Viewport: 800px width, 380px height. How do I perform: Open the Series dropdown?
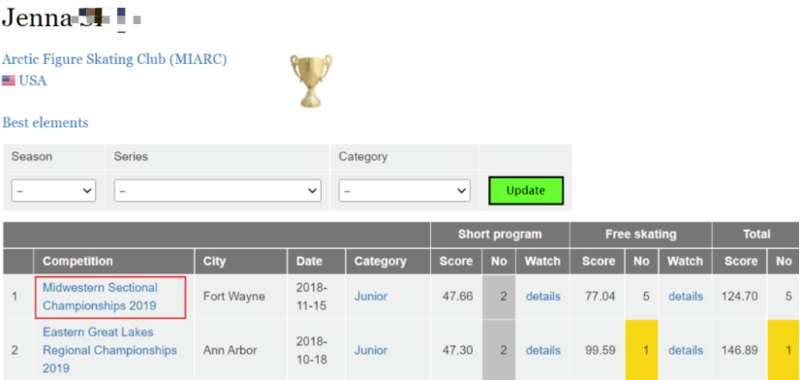(x=217, y=190)
